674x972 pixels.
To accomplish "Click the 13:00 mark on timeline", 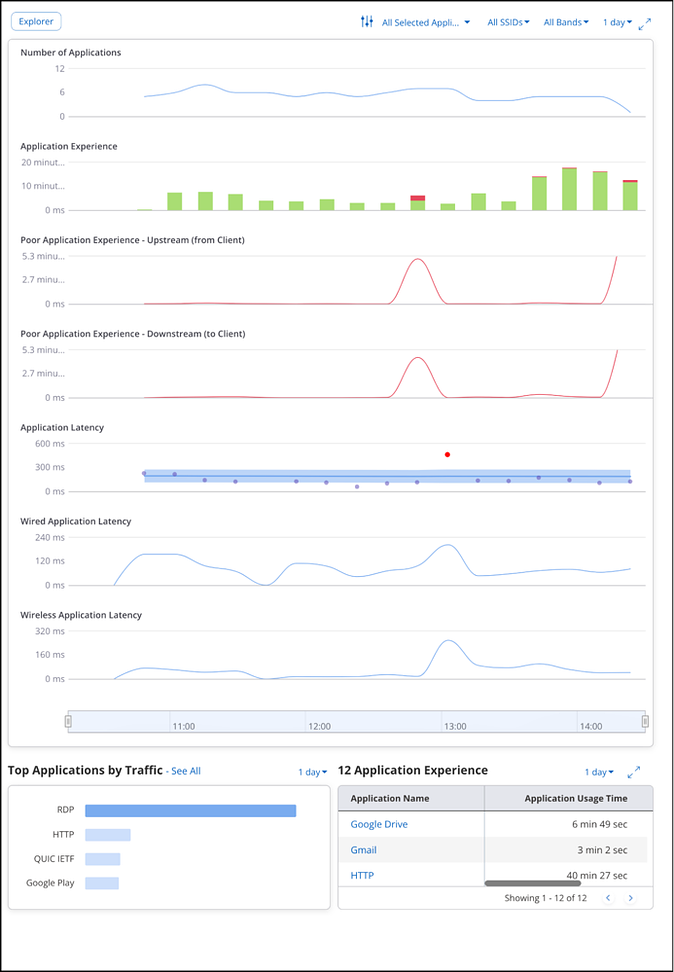I will point(455,726).
